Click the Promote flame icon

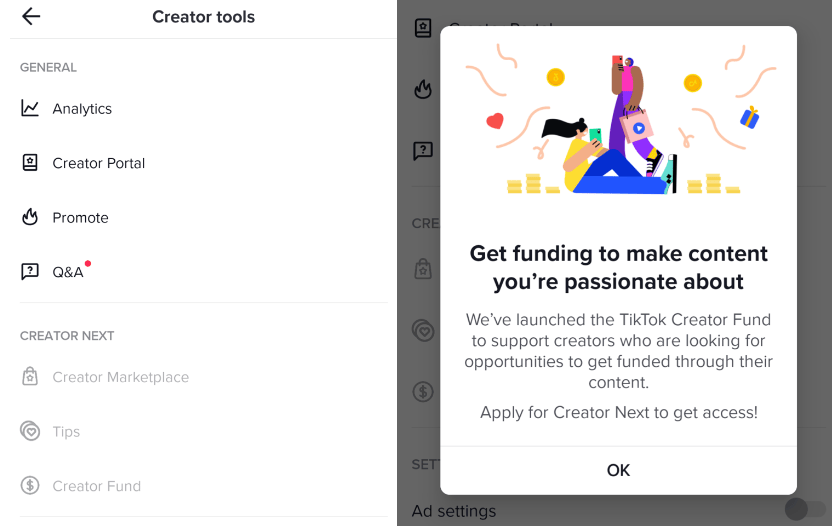(x=30, y=217)
